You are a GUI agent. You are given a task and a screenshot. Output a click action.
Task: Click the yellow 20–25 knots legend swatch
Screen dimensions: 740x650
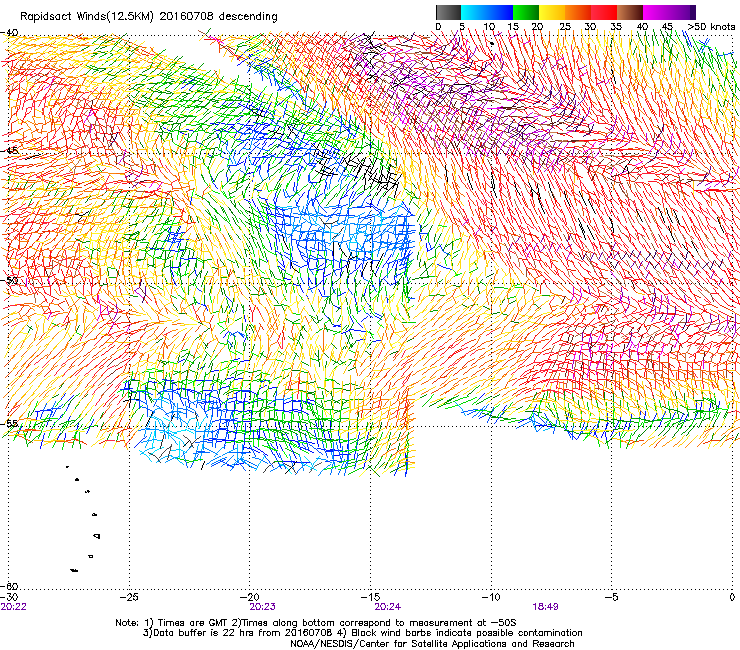click(552, 12)
